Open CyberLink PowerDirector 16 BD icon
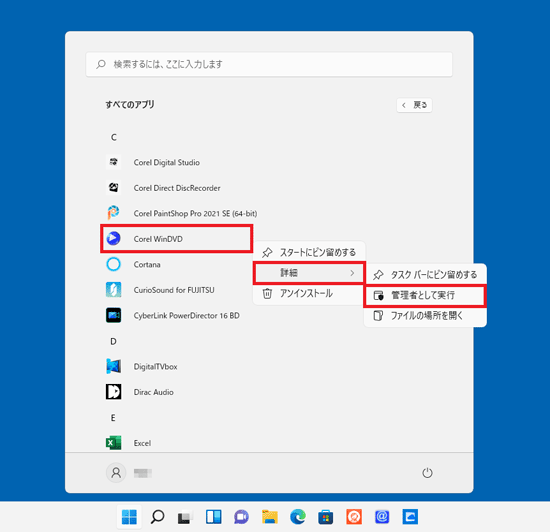 coord(113,315)
